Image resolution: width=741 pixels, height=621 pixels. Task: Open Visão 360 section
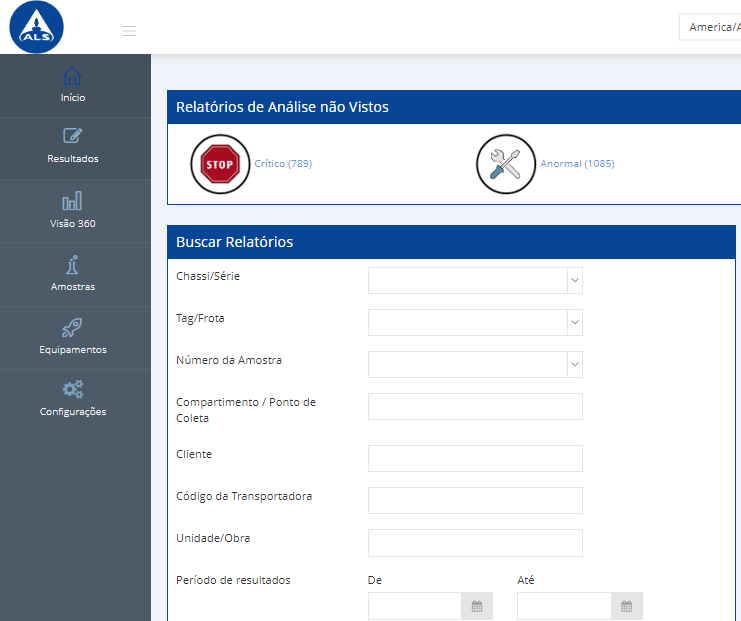pyautogui.click(x=72, y=210)
